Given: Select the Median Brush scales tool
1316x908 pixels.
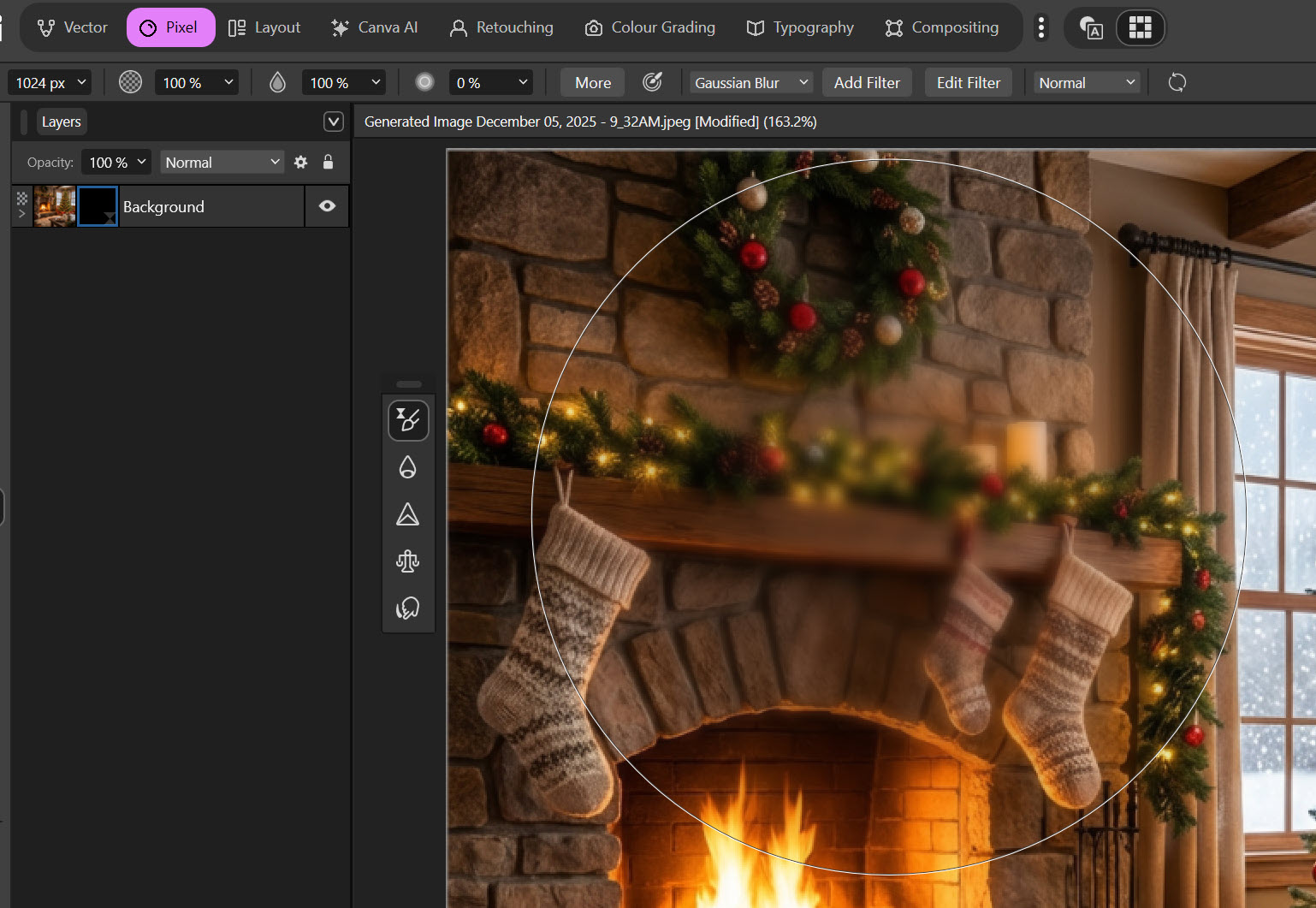Looking at the screenshot, I should tap(408, 561).
